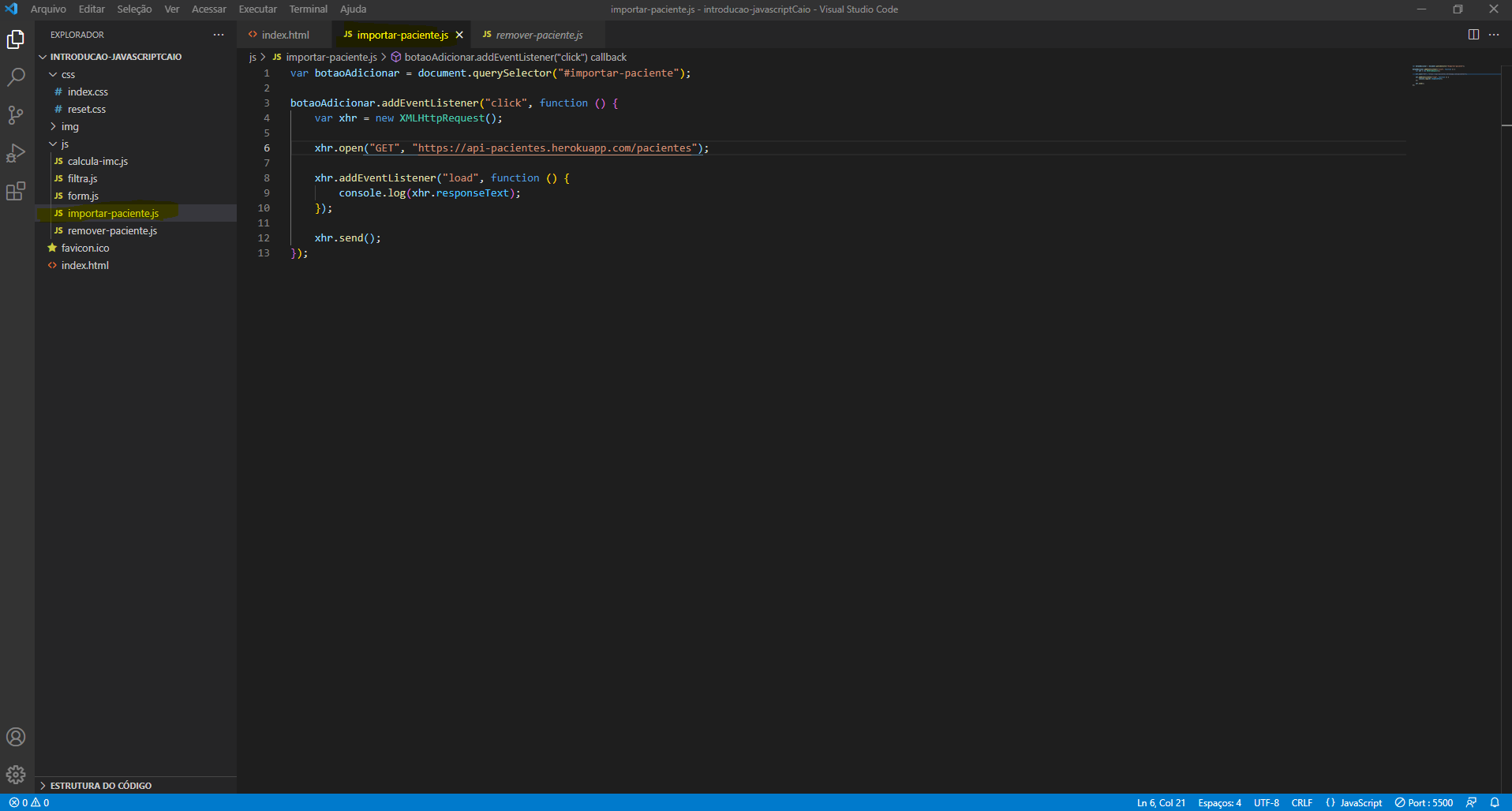Open notifications bell in status bar

(x=1495, y=802)
